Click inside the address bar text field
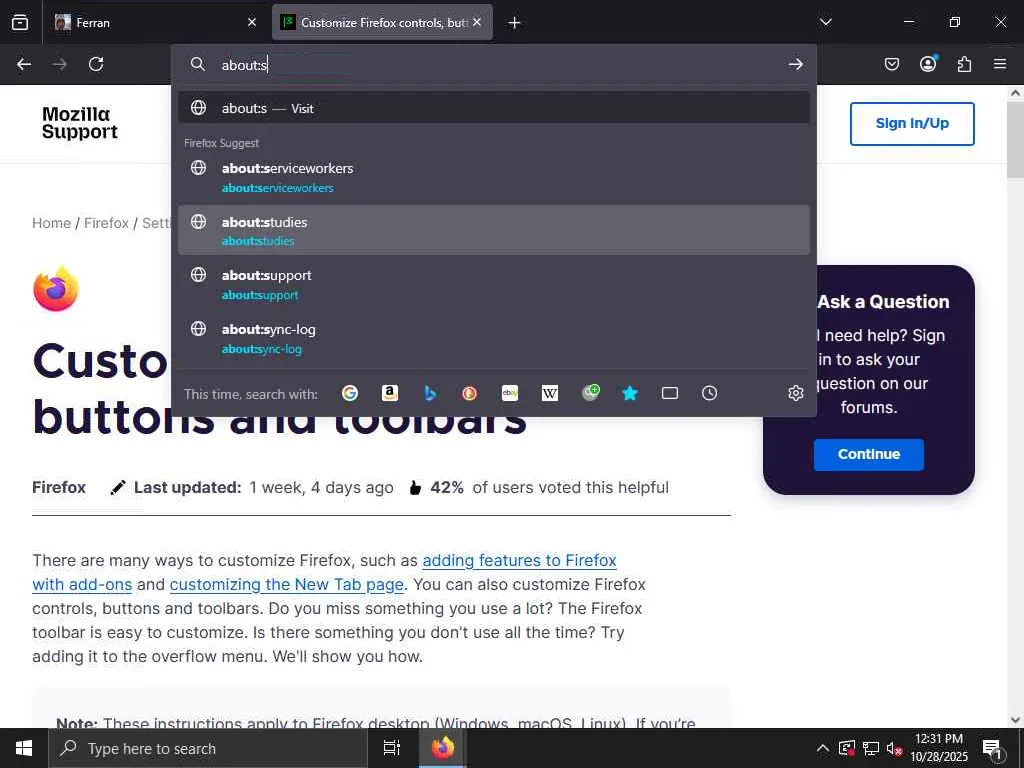This screenshot has height=768, width=1024. 496,65
